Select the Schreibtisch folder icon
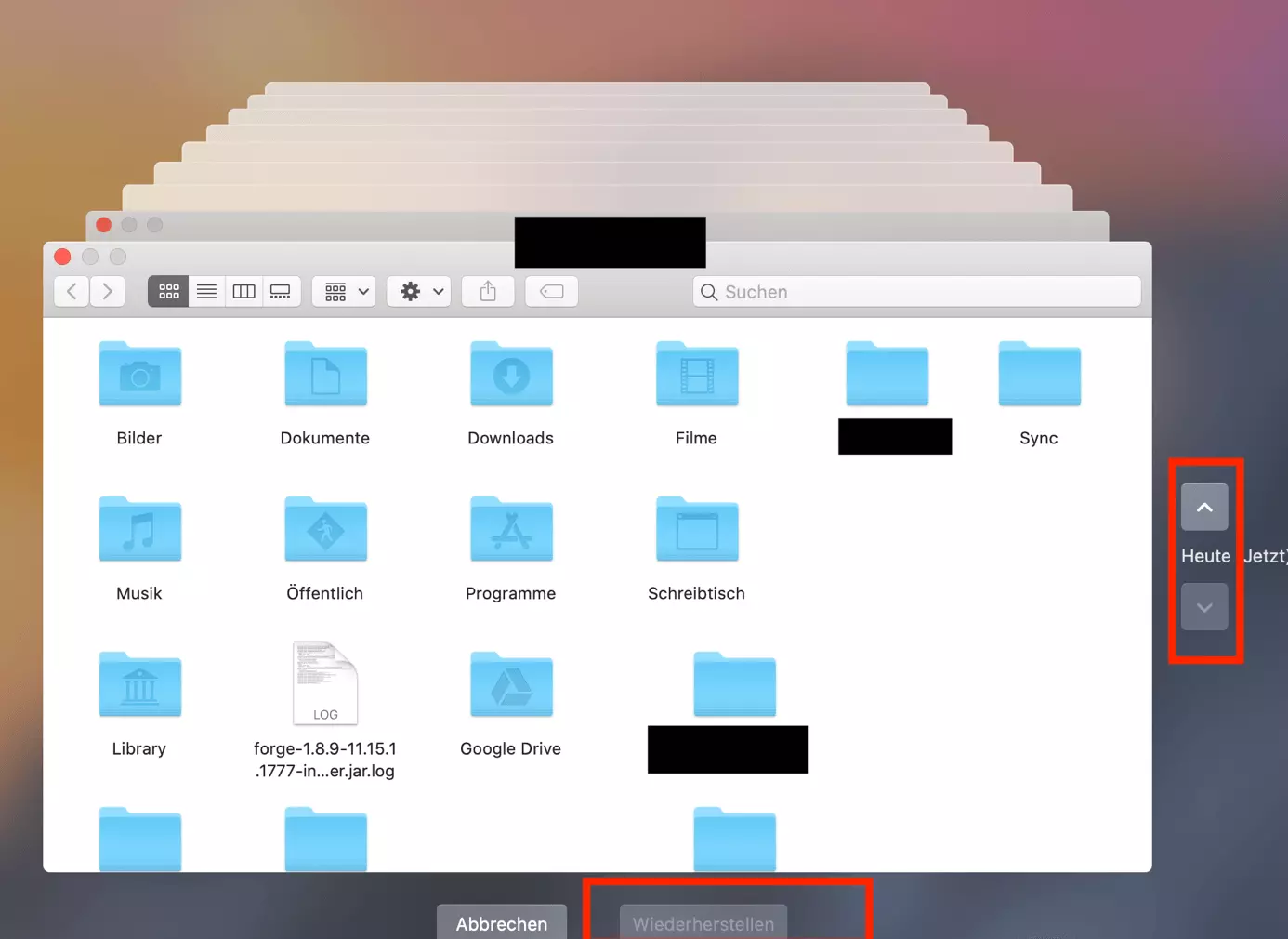The height and width of the screenshot is (939, 1288). point(697,529)
